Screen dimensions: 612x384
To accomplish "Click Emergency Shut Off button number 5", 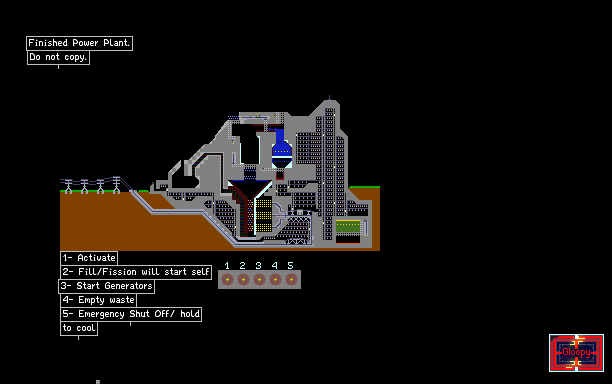I will [x=291, y=279].
